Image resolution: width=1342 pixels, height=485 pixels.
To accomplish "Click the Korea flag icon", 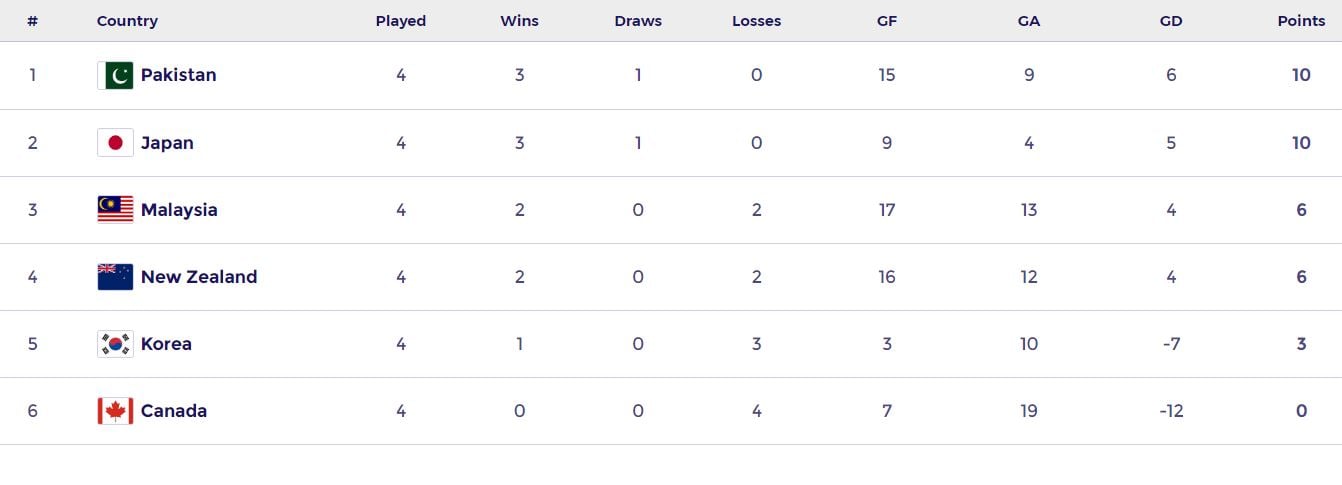I will click(115, 344).
